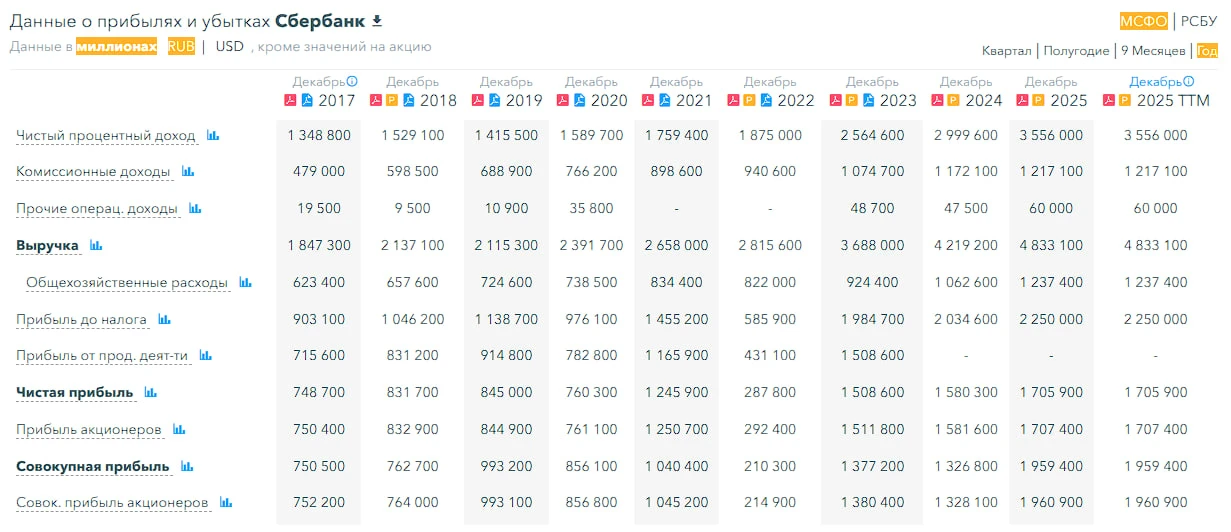
Task: Open the blue document icon for 2023
Action: (868, 100)
